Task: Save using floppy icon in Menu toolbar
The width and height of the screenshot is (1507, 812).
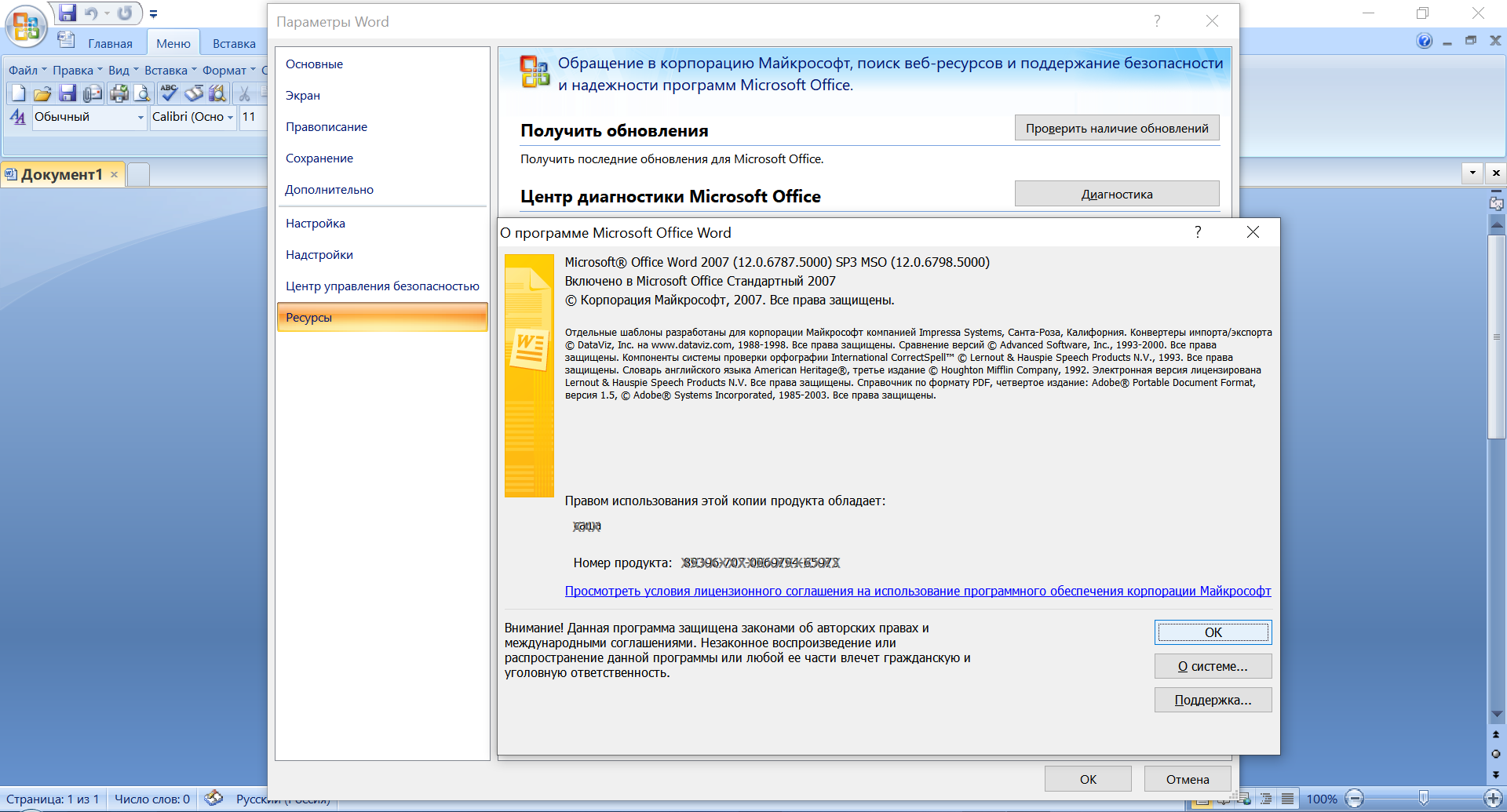Action: pos(68,94)
